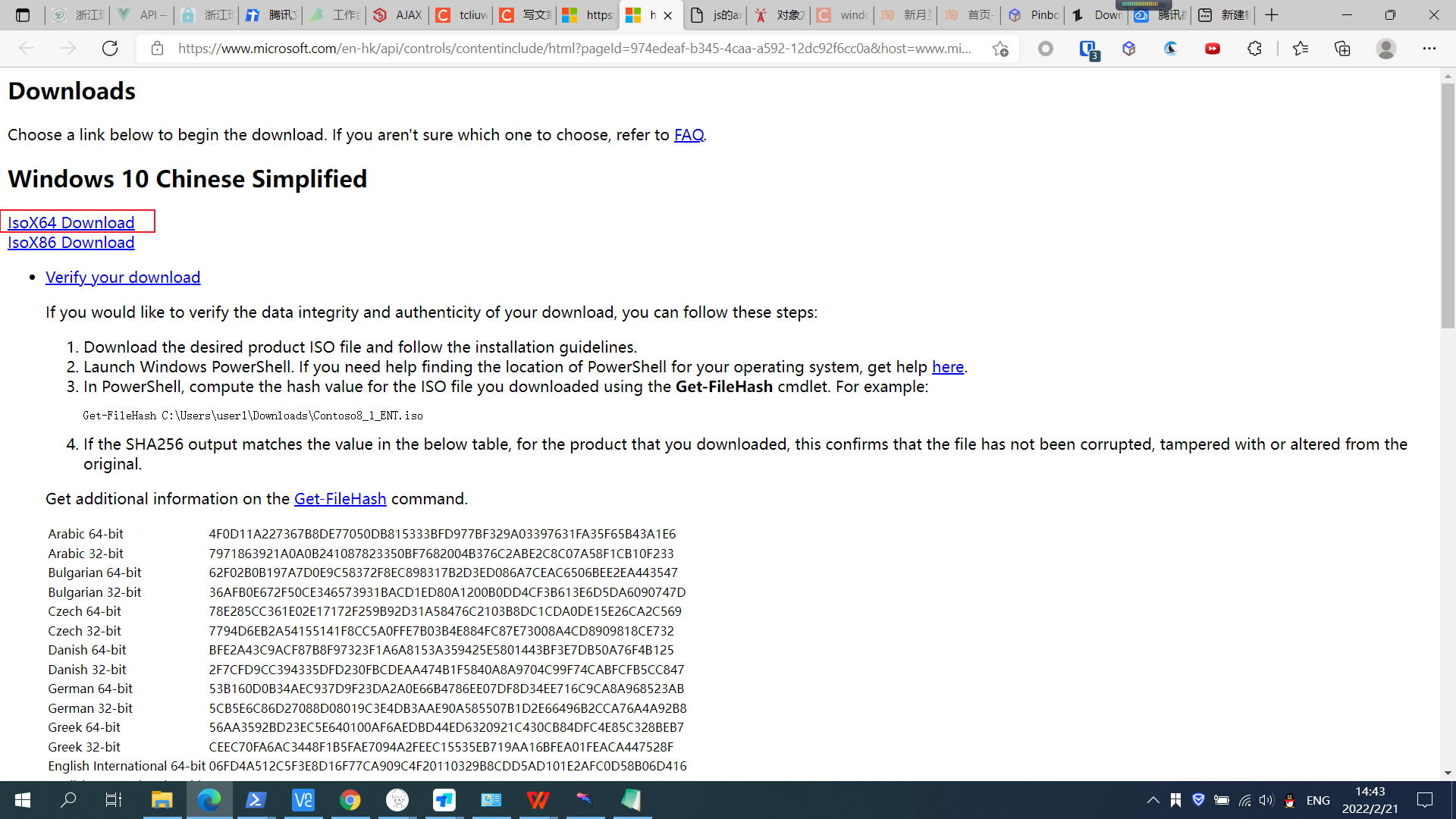This screenshot has height=819, width=1456.
Task: Click the Windows Search taskbar icon
Action: coord(65,799)
